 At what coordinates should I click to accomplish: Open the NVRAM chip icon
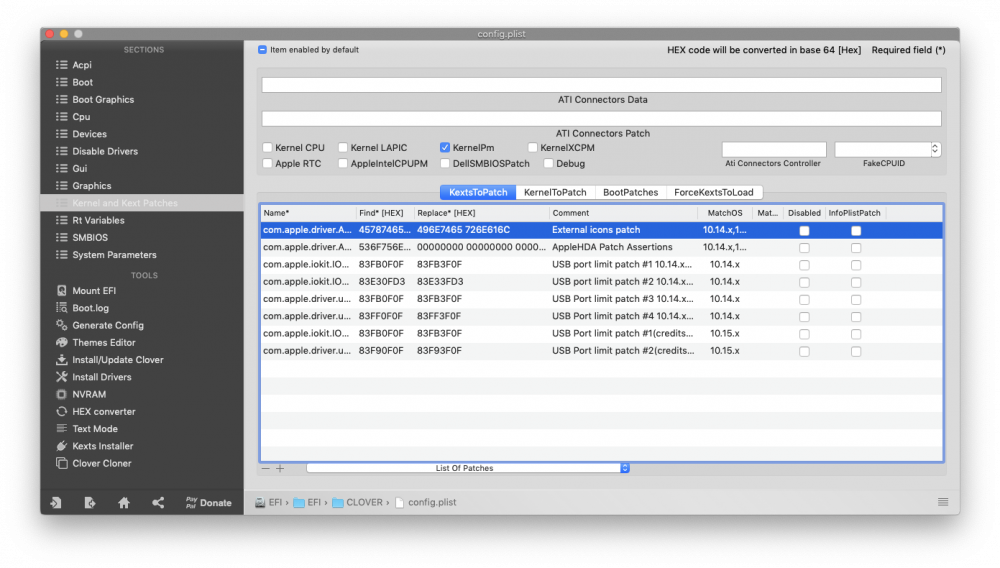(62, 394)
